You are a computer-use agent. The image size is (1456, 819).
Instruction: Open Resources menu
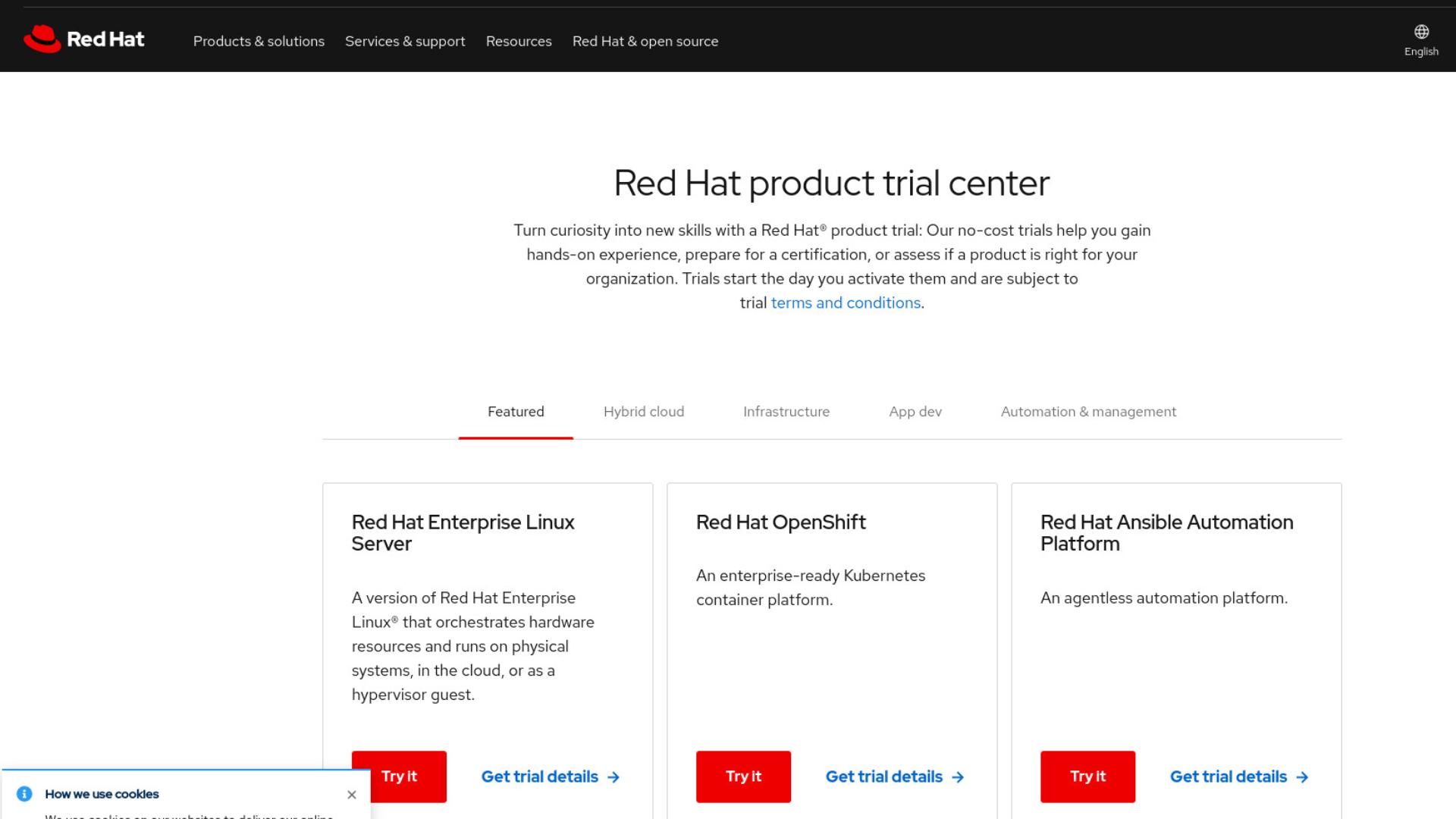(x=519, y=41)
